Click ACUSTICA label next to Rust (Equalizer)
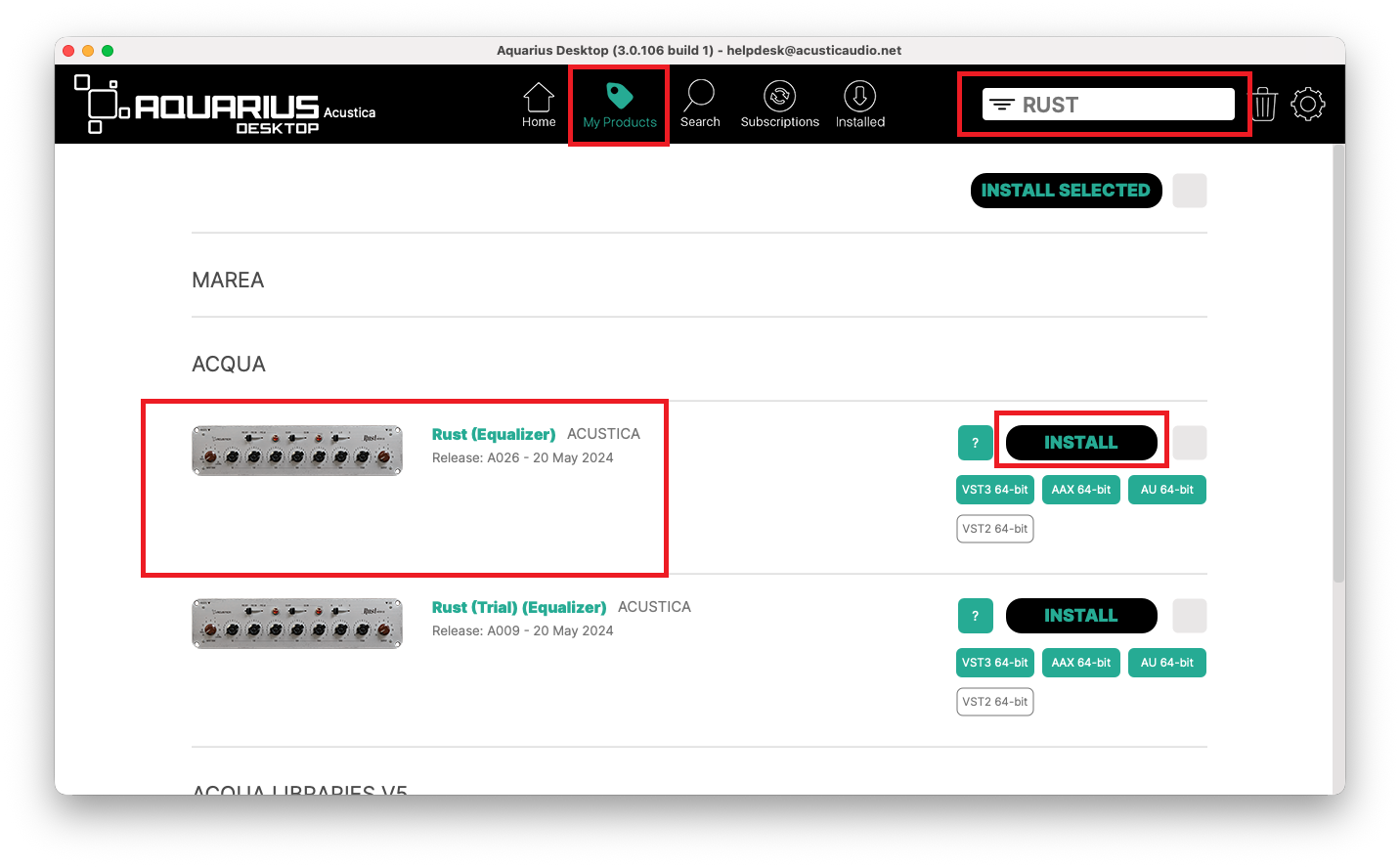The height and width of the screenshot is (867, 1400). (x=603, y=434)
